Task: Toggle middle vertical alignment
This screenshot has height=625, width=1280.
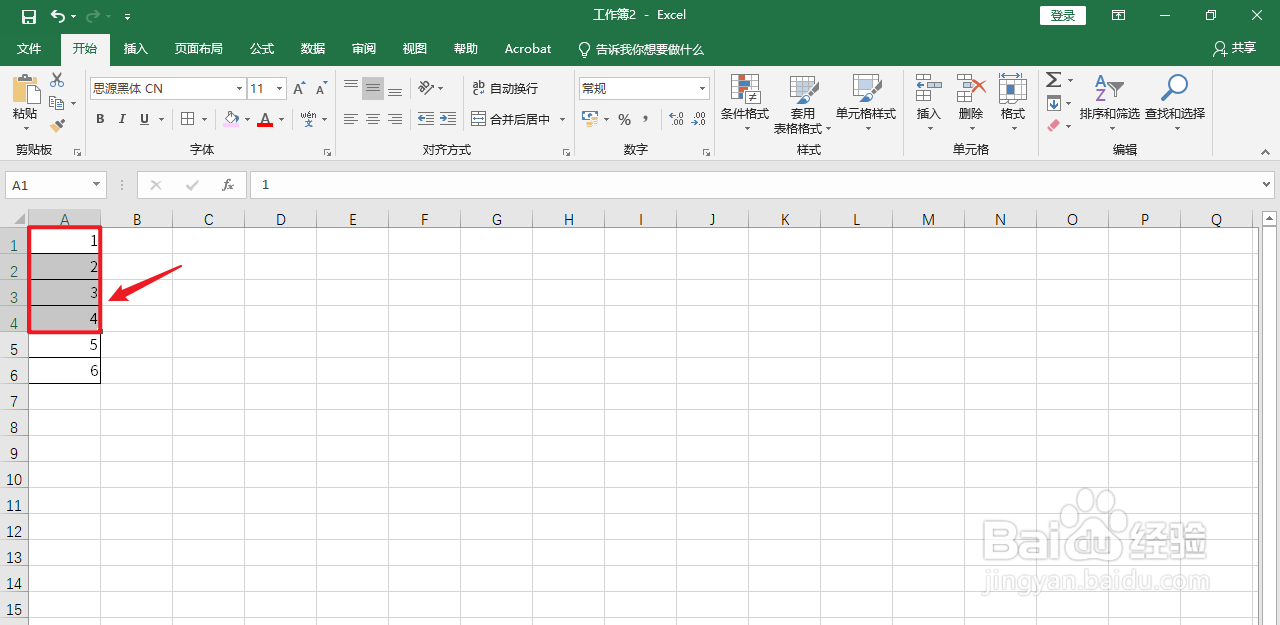Action: pos(373,88)
